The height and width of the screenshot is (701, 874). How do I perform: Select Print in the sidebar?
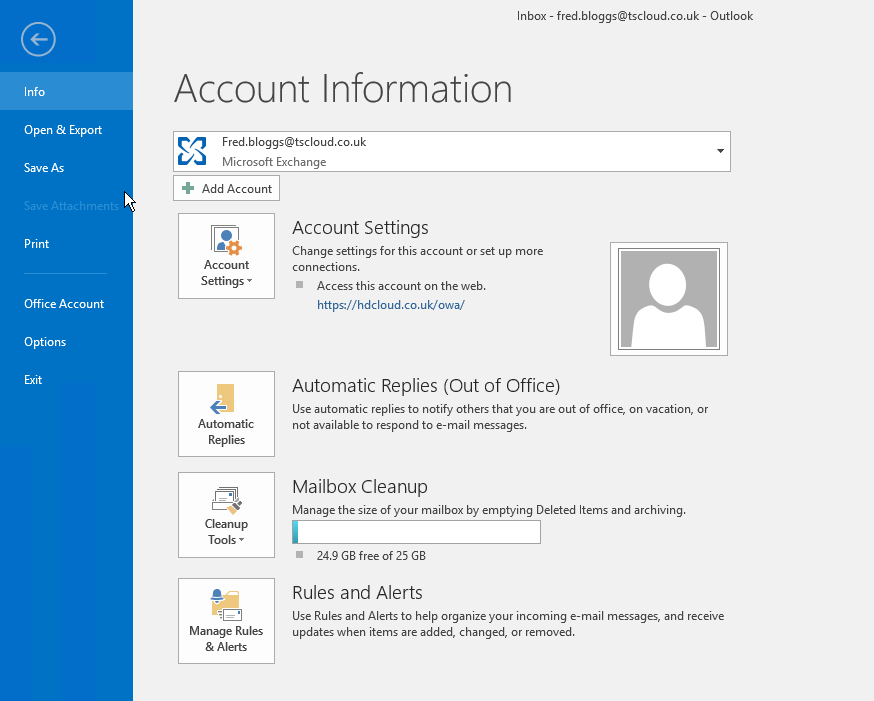(66, 244)
